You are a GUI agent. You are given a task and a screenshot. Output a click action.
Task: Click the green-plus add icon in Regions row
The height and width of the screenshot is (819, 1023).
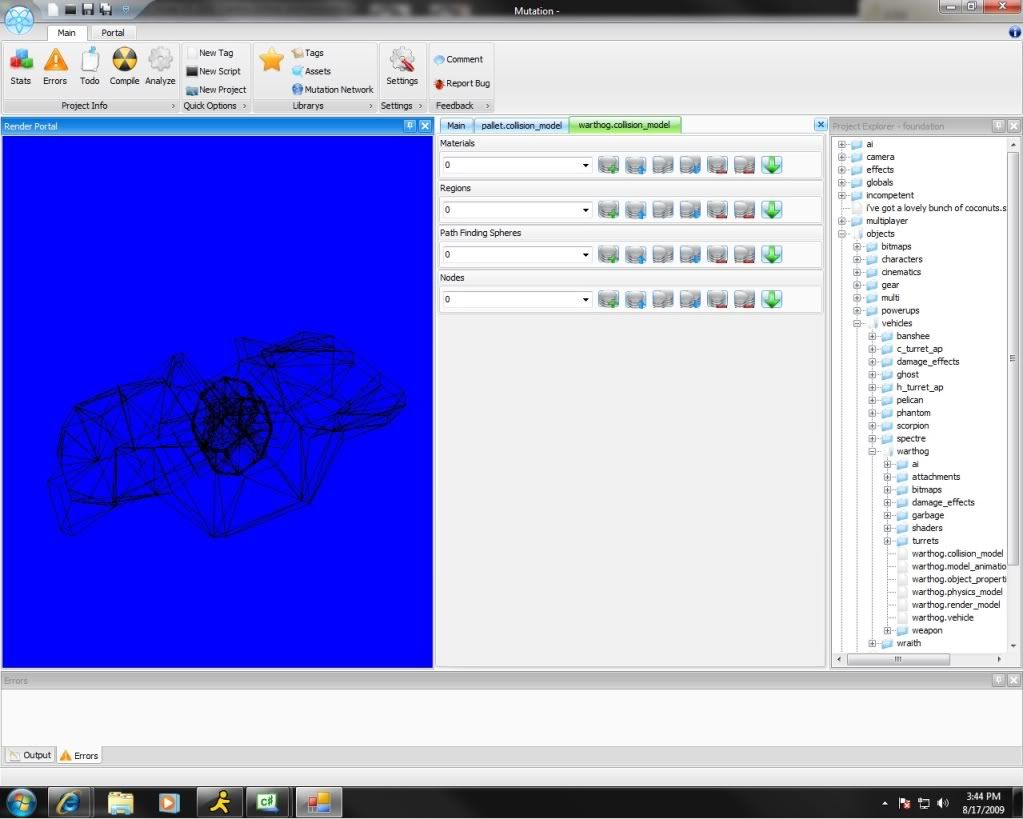[x=608, y=210]
